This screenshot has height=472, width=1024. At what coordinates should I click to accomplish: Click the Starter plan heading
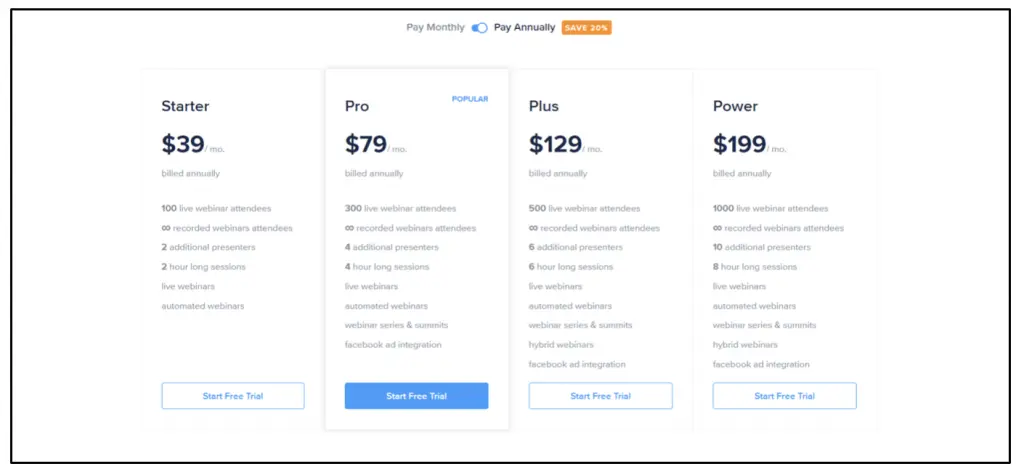185,106
